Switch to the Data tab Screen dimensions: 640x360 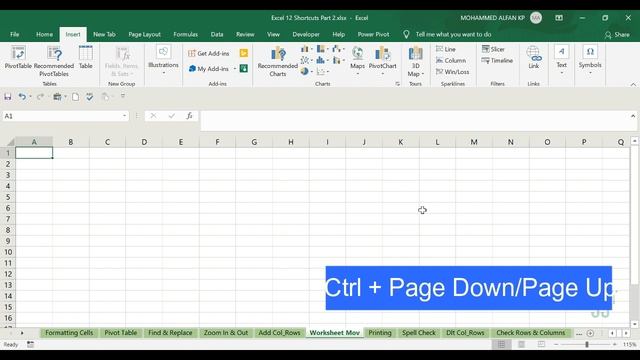click(x=217, y=34)
